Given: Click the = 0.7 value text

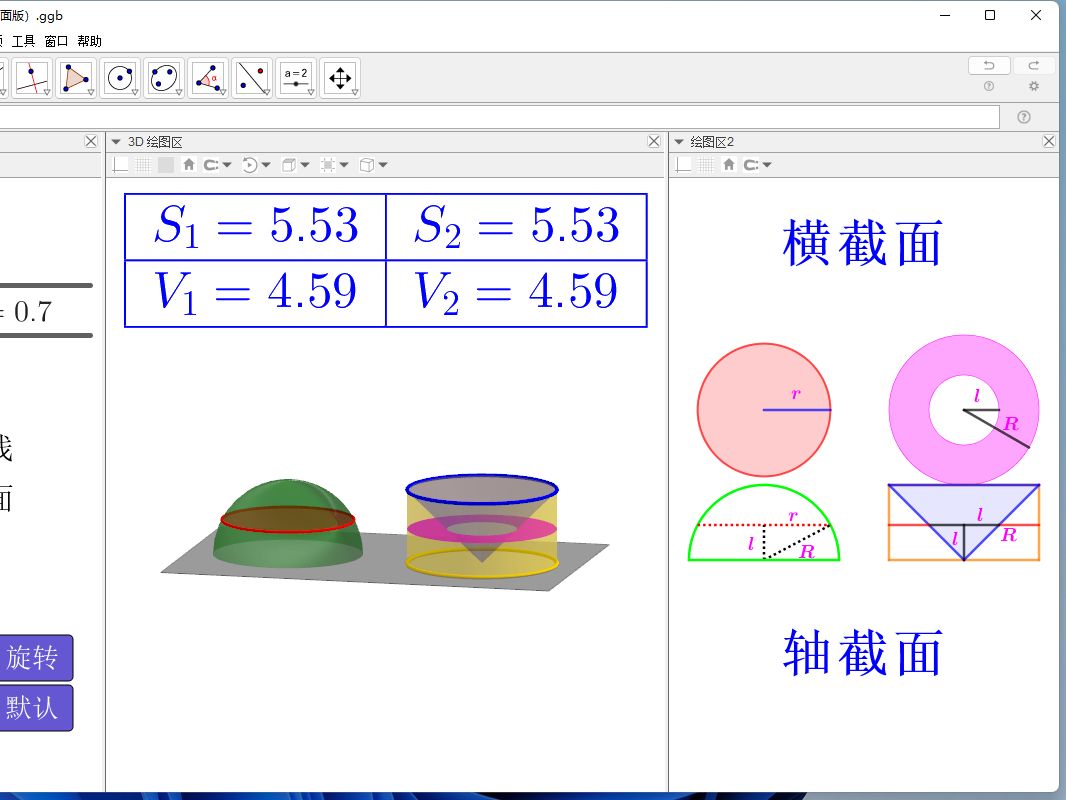Looking at the screenshot, I should [26, 313].
